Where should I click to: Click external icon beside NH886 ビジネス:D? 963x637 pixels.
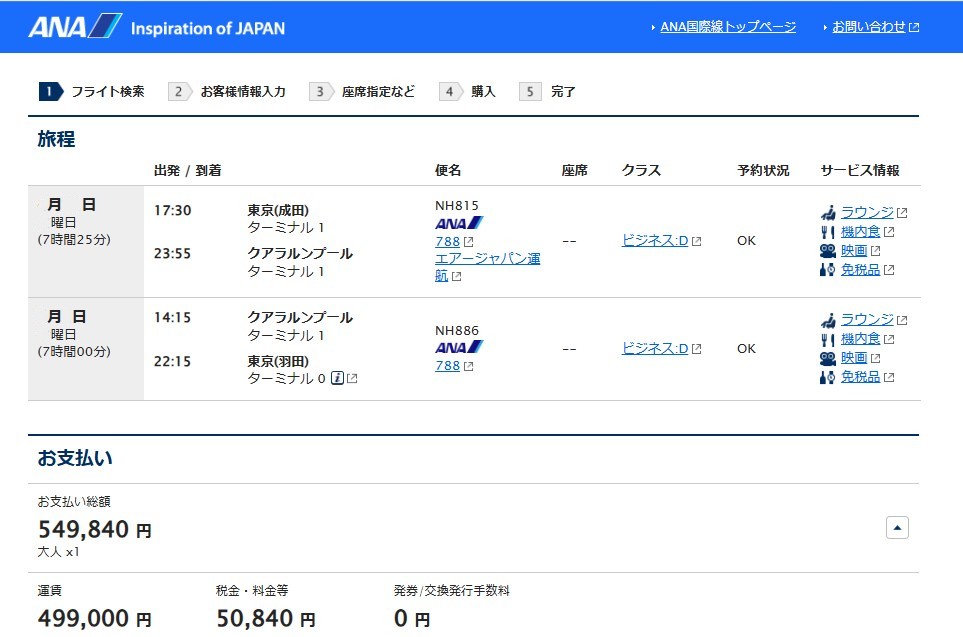coord(696,349)
